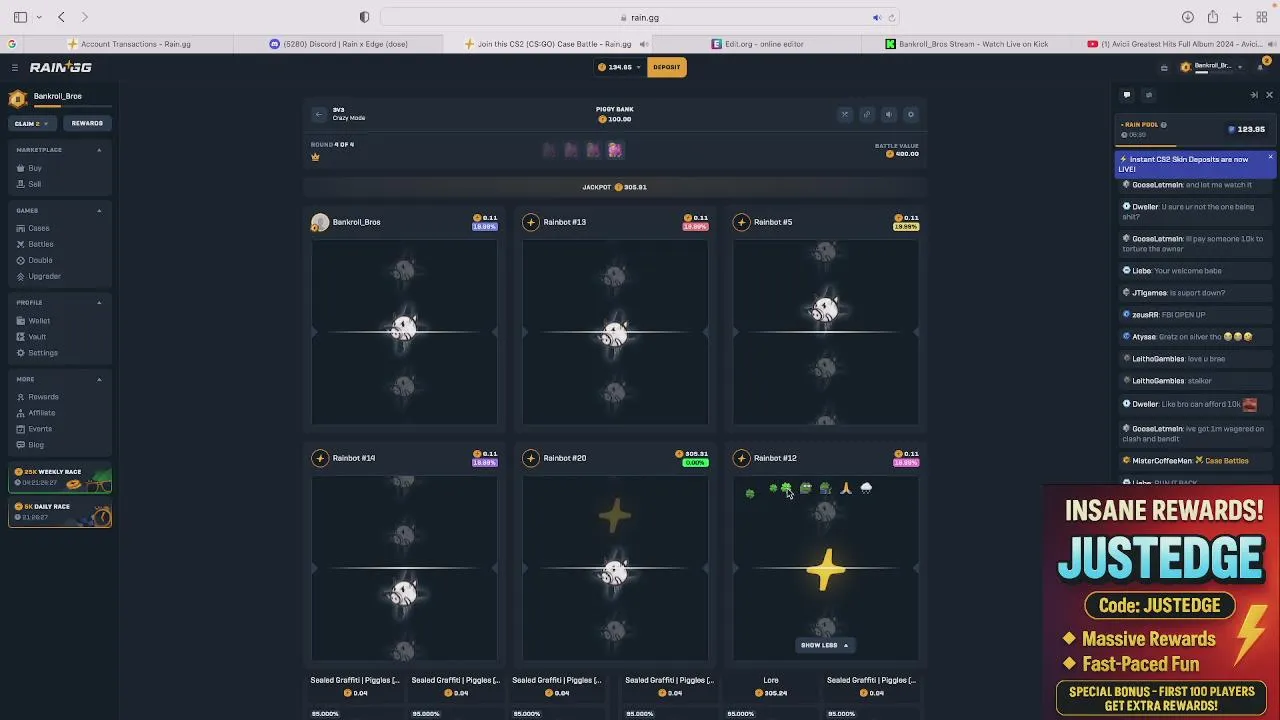
Task: Switch to the Account Transactions browser tab
Action: coord(128,44)
